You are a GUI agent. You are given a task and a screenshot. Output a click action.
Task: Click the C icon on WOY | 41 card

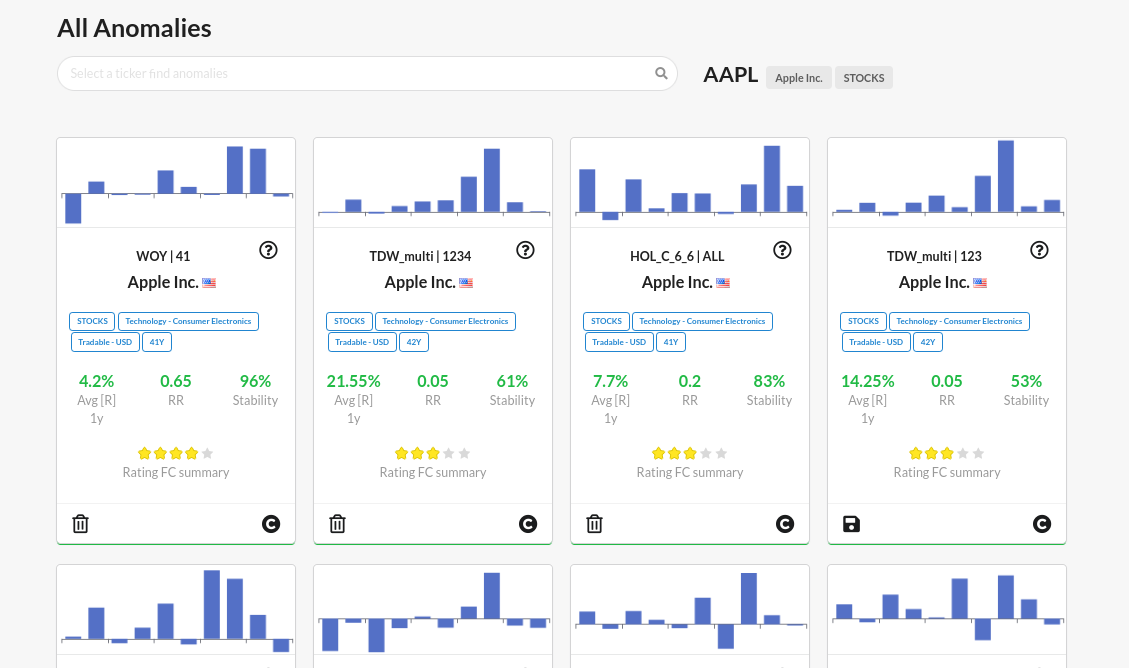click(x=271, y=524)
